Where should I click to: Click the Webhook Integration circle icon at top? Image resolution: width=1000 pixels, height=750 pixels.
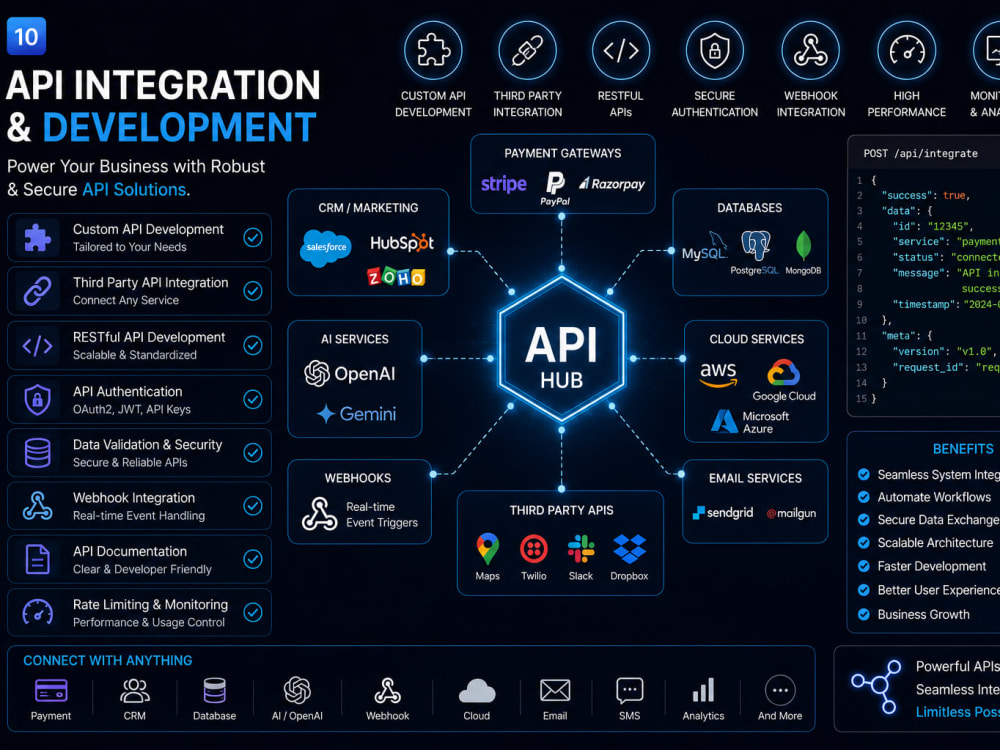811,50
